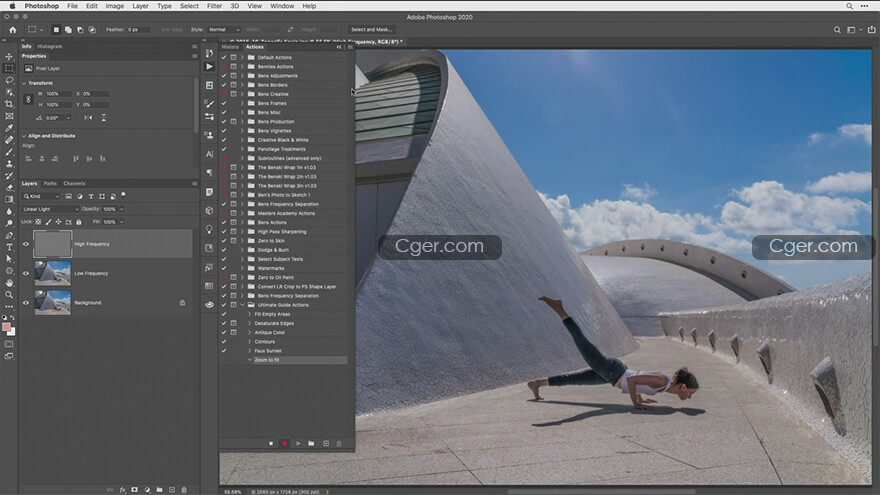Toggle checkmark for Desaturate Edges action
Viewport: 880px width, 495px height.
coord(224,323)
